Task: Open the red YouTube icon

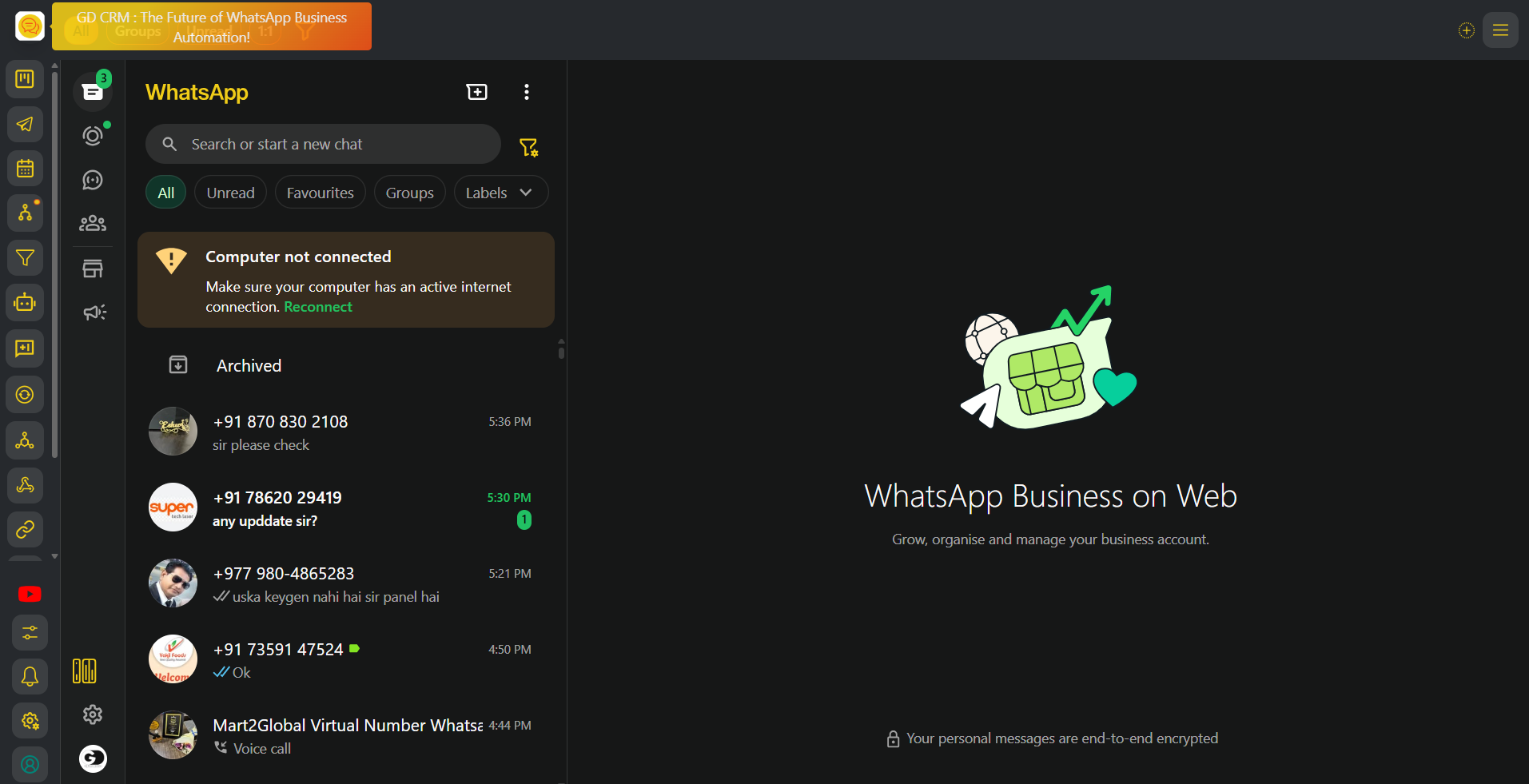Action: [30, 594]
